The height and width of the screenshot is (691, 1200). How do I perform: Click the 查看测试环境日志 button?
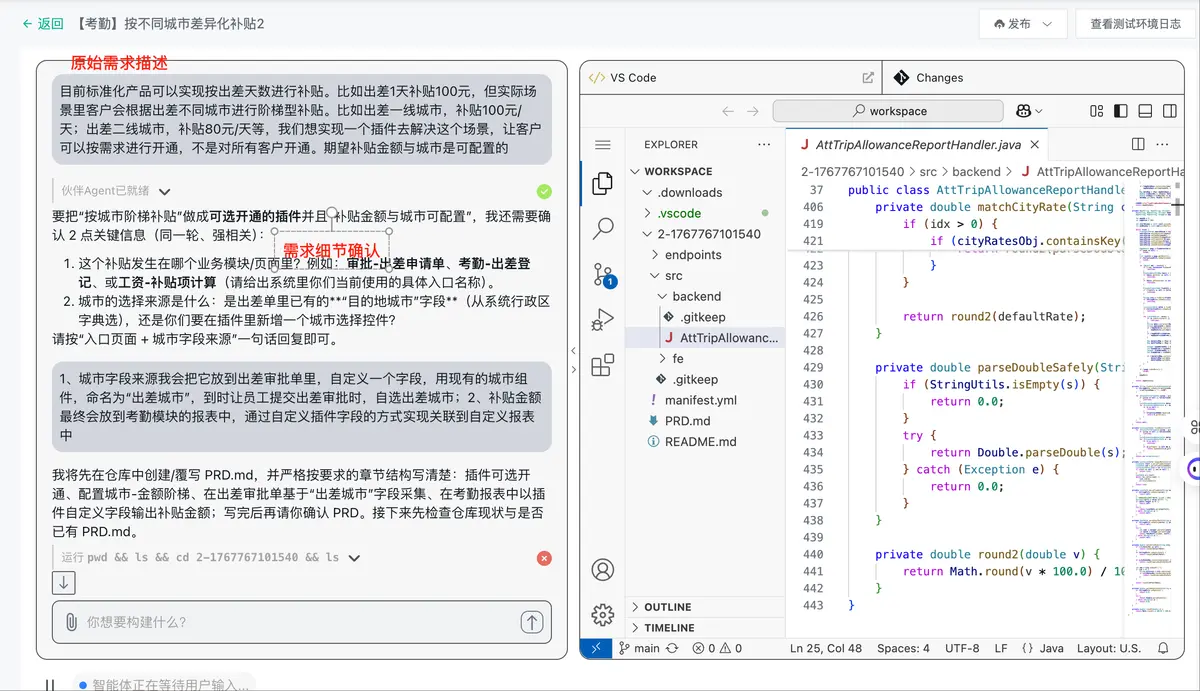click(x=1135, y=24)
